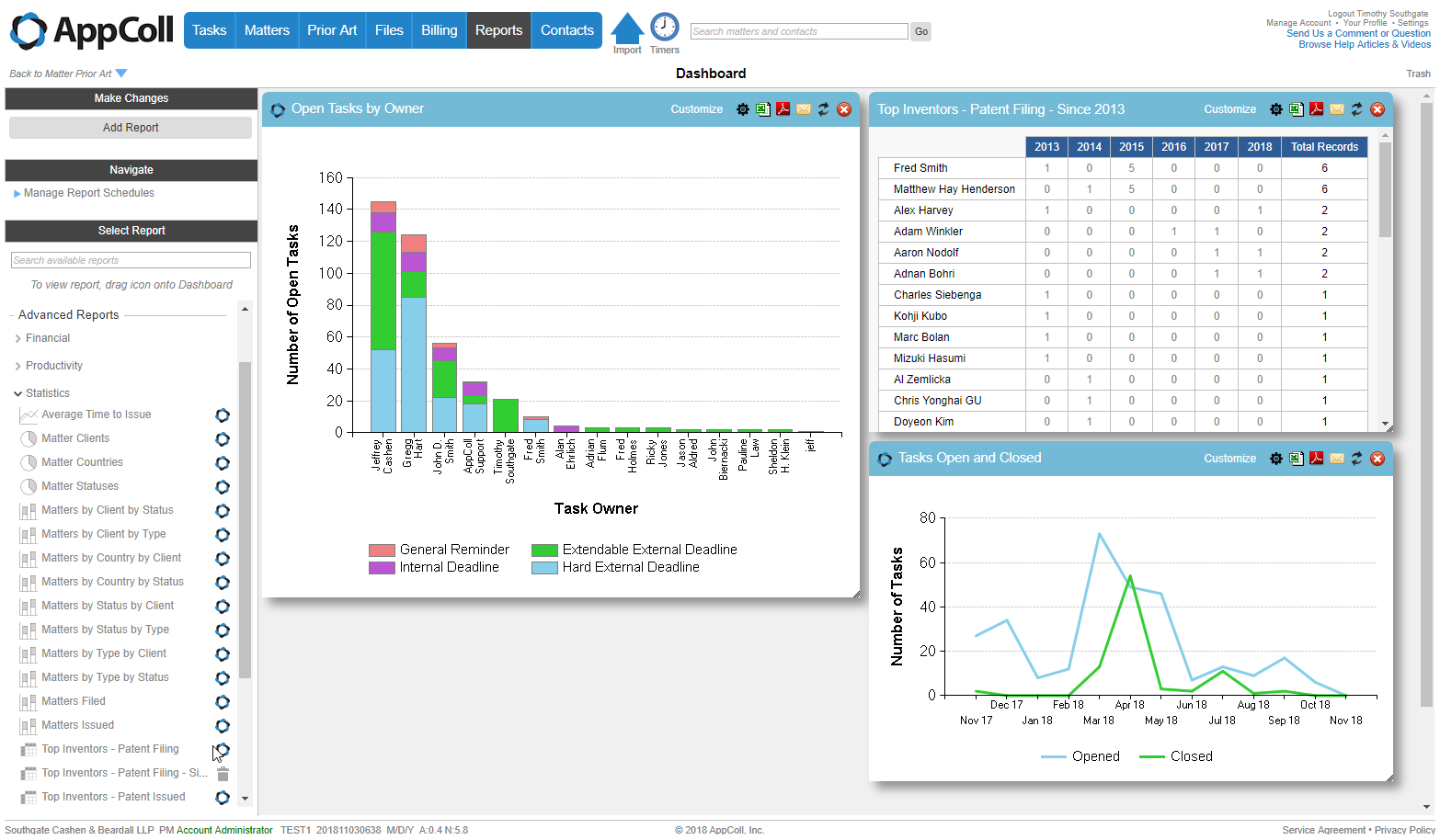This screenshot has width=1440, height=840.
Task: Click the Account Administrator link in footer
Action: pos(224,830)
